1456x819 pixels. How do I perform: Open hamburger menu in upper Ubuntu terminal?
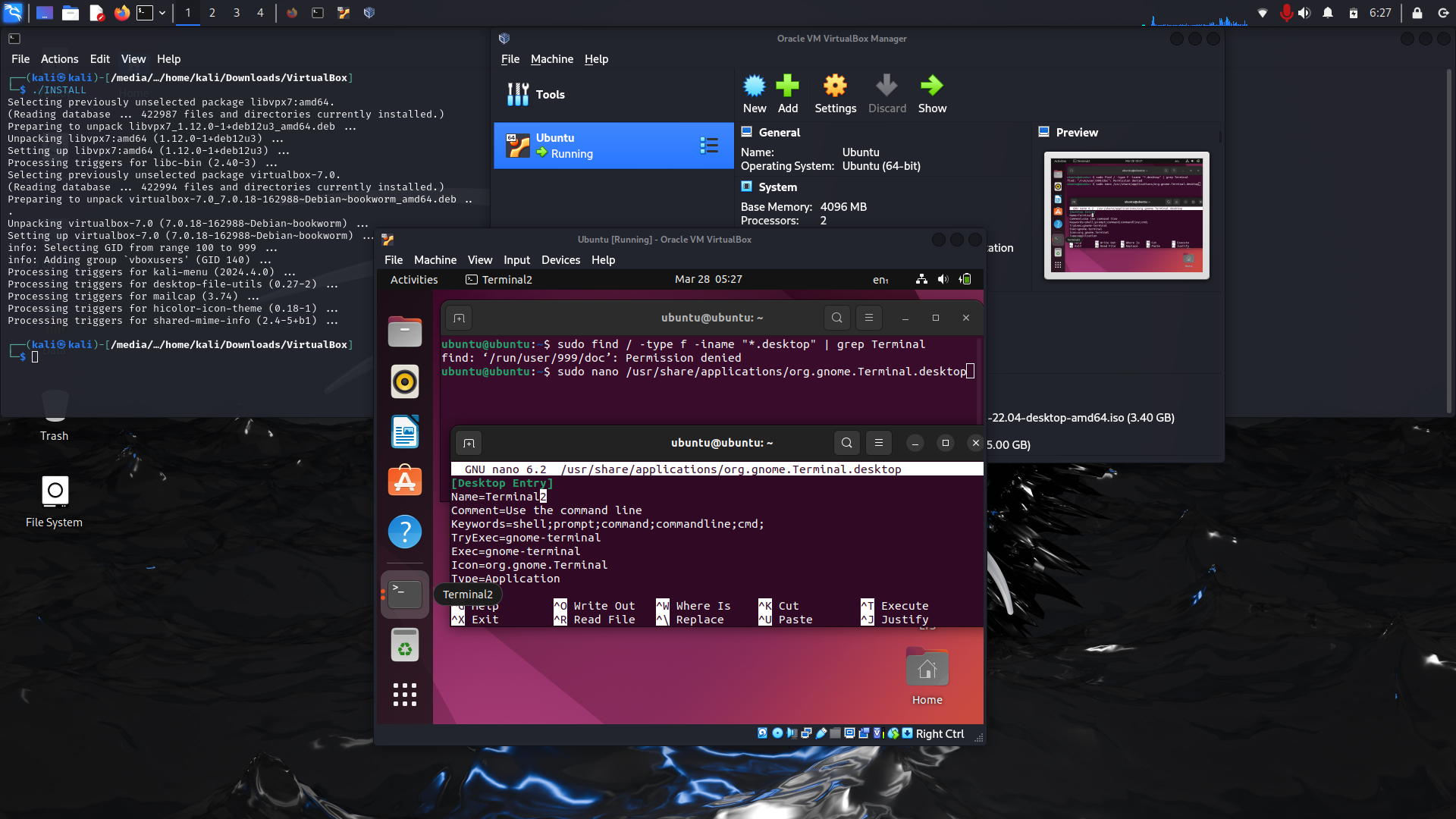(x=869, y=318)
